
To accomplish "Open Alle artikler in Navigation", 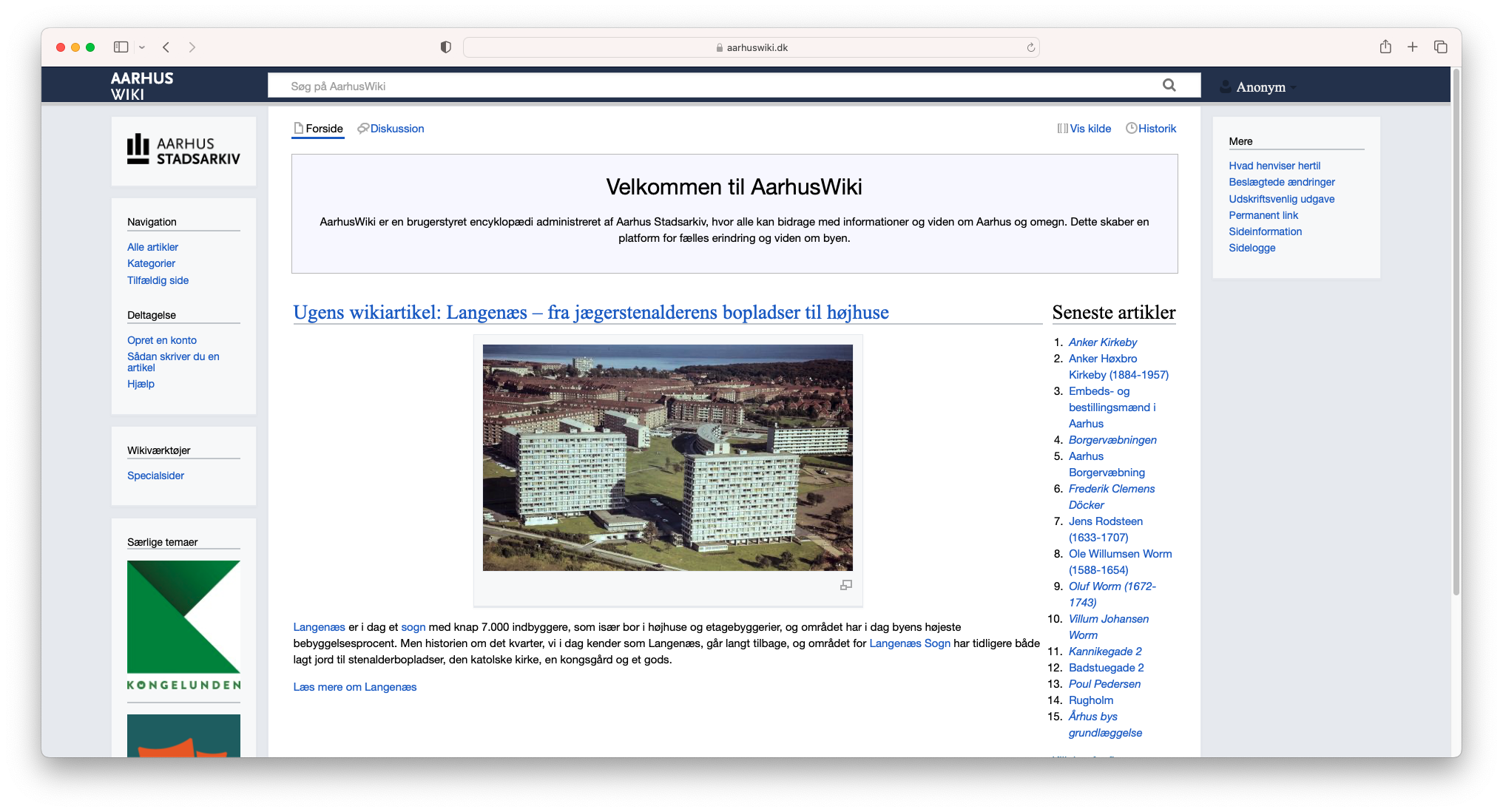I will (152, 247).
